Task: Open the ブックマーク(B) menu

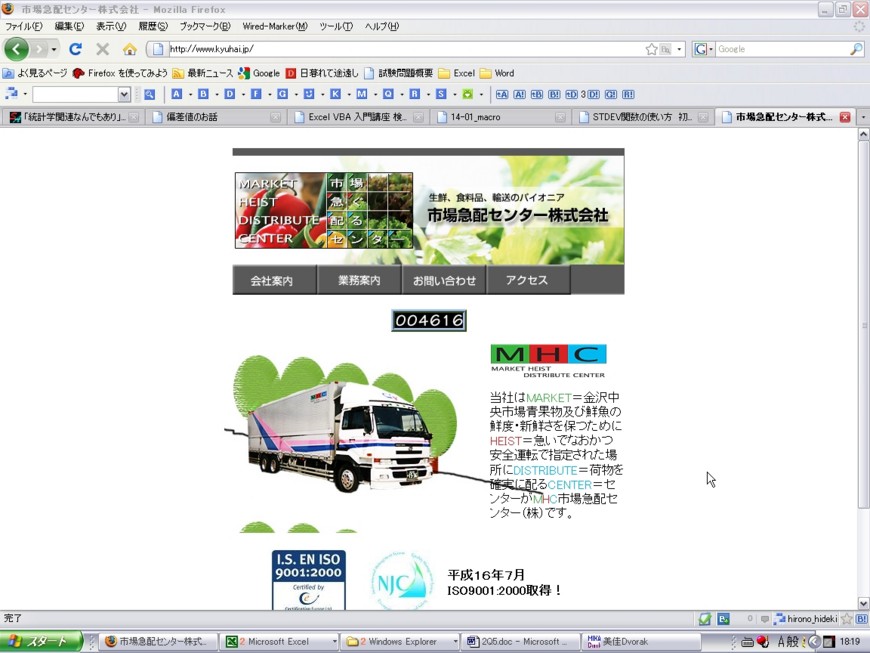Action: (204, 26)
